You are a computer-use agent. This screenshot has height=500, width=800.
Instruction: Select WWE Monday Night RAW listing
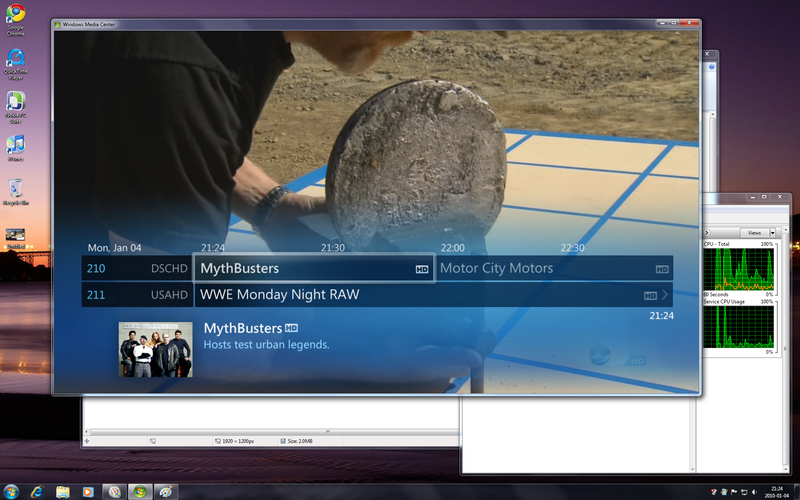point(434,294)
